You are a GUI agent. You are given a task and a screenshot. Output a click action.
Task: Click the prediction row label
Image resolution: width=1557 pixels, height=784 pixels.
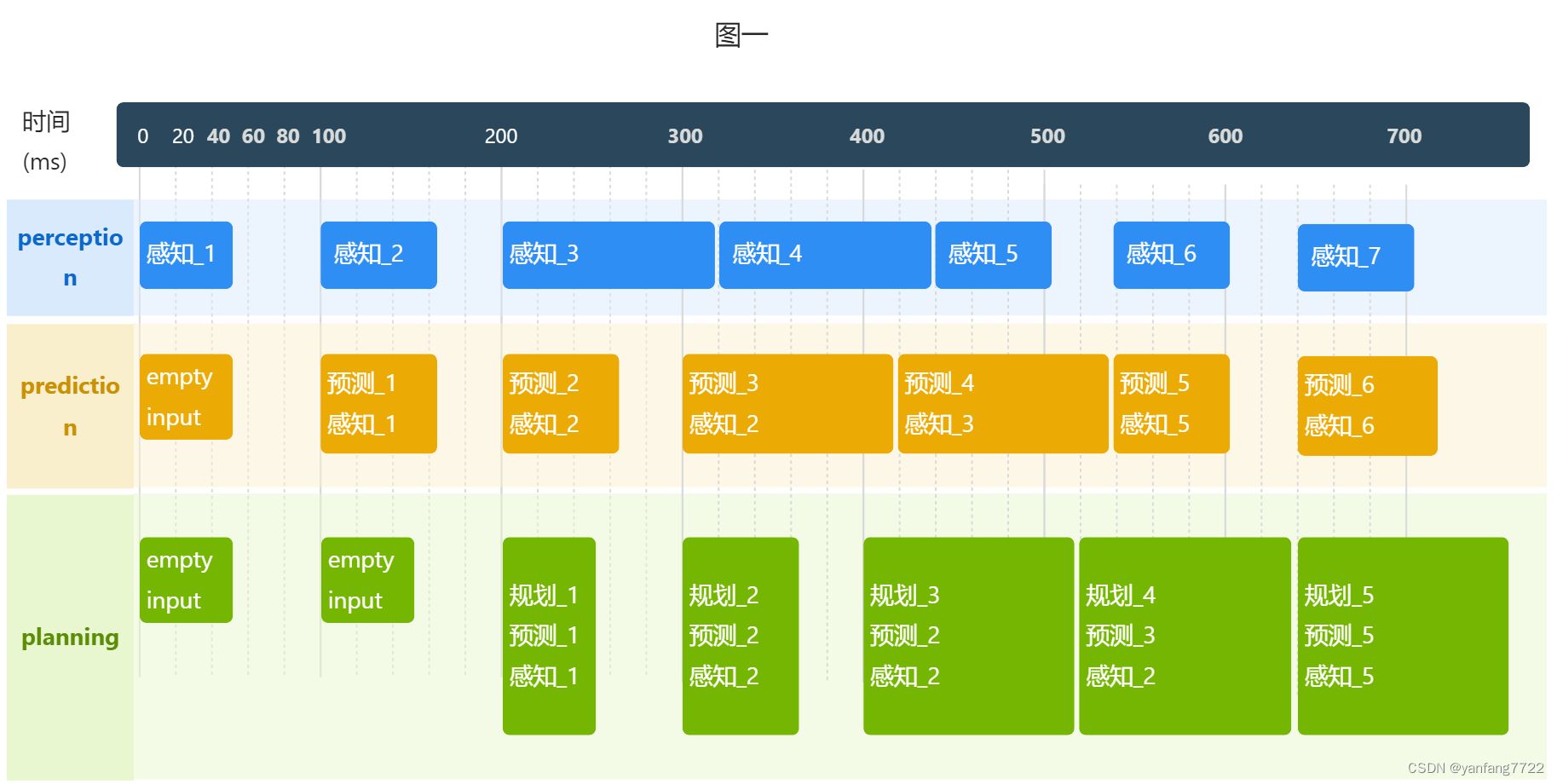pyautogui.click(x=70, y=406)
